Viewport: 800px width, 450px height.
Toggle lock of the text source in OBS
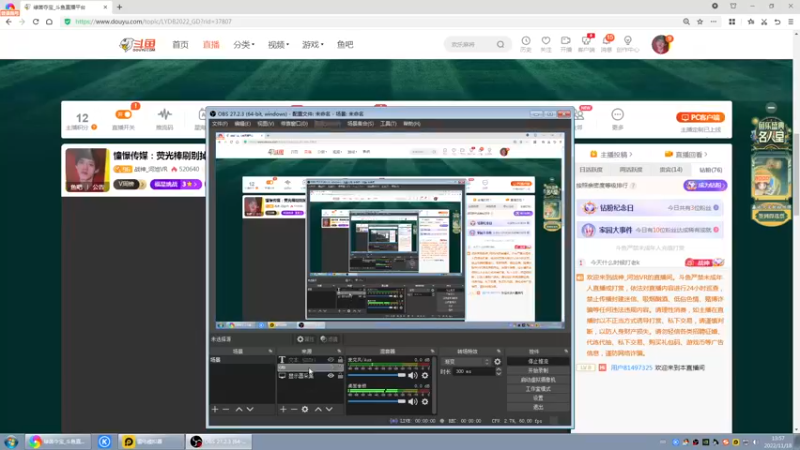pyautogui.click(x=340, y=360)
